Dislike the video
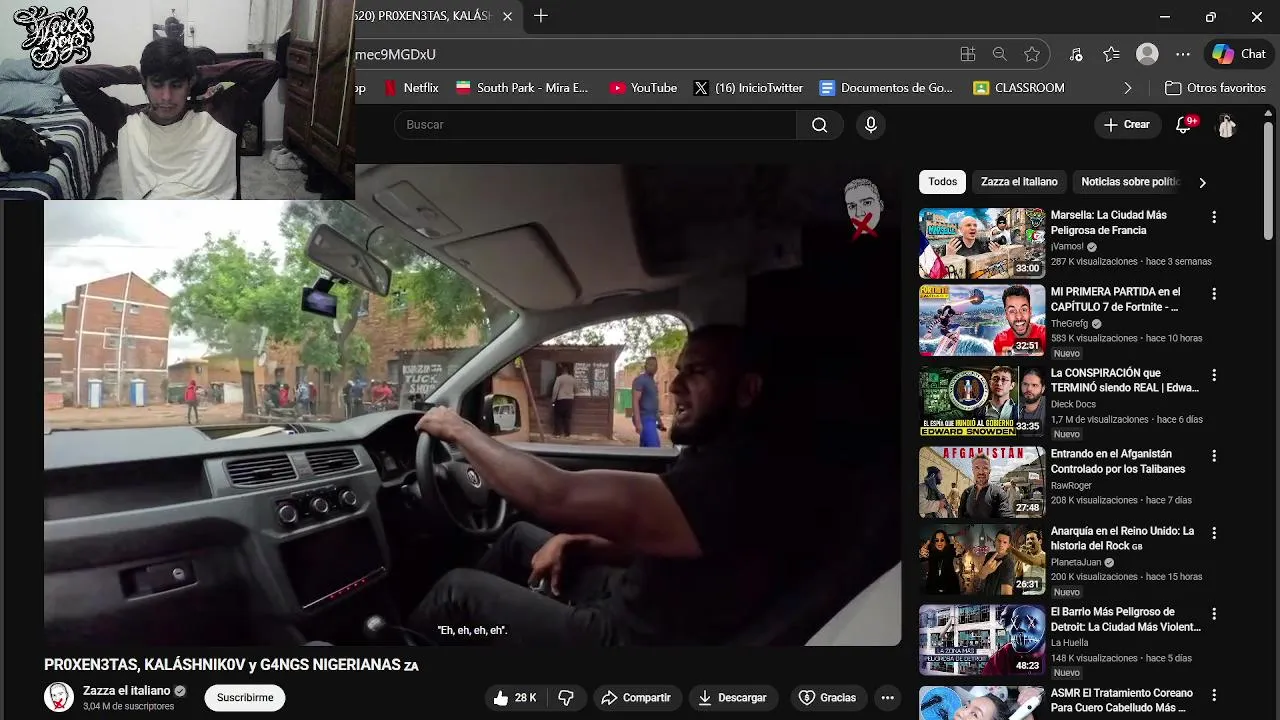The height and width of the screenshot is (720, 1280). [x=566, y=698]
